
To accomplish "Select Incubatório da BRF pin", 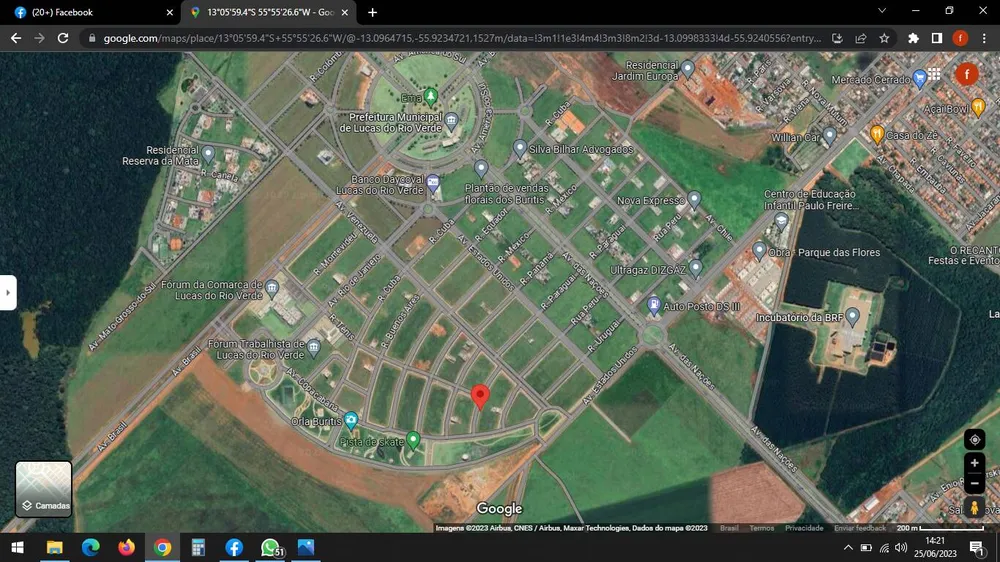I will (852, 316).
